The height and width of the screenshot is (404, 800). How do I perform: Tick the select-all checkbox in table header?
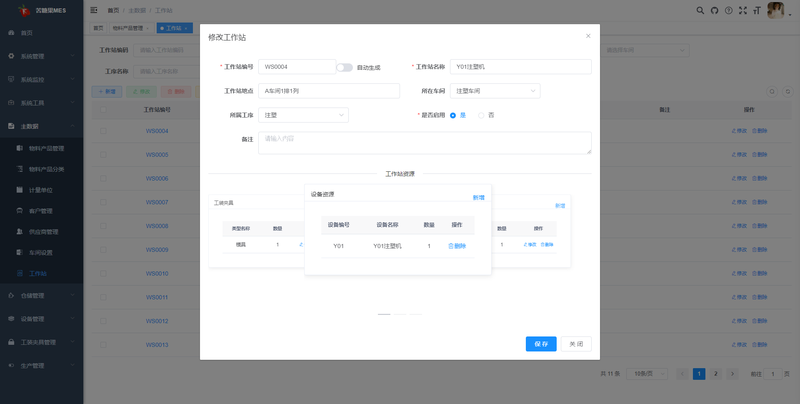coord(103,110)
